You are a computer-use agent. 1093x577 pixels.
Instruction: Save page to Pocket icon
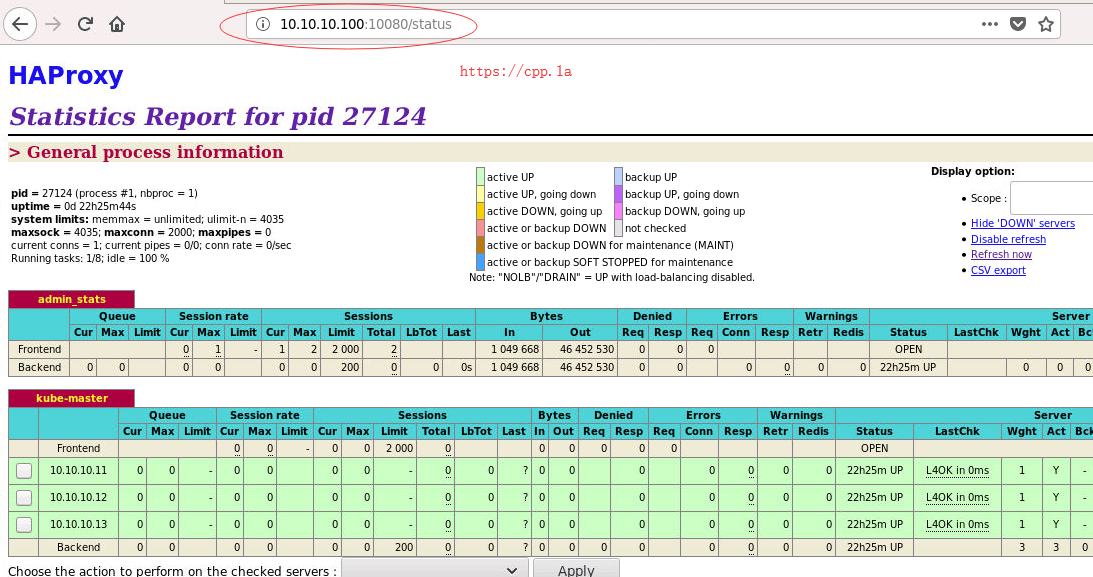[1018, 24]
